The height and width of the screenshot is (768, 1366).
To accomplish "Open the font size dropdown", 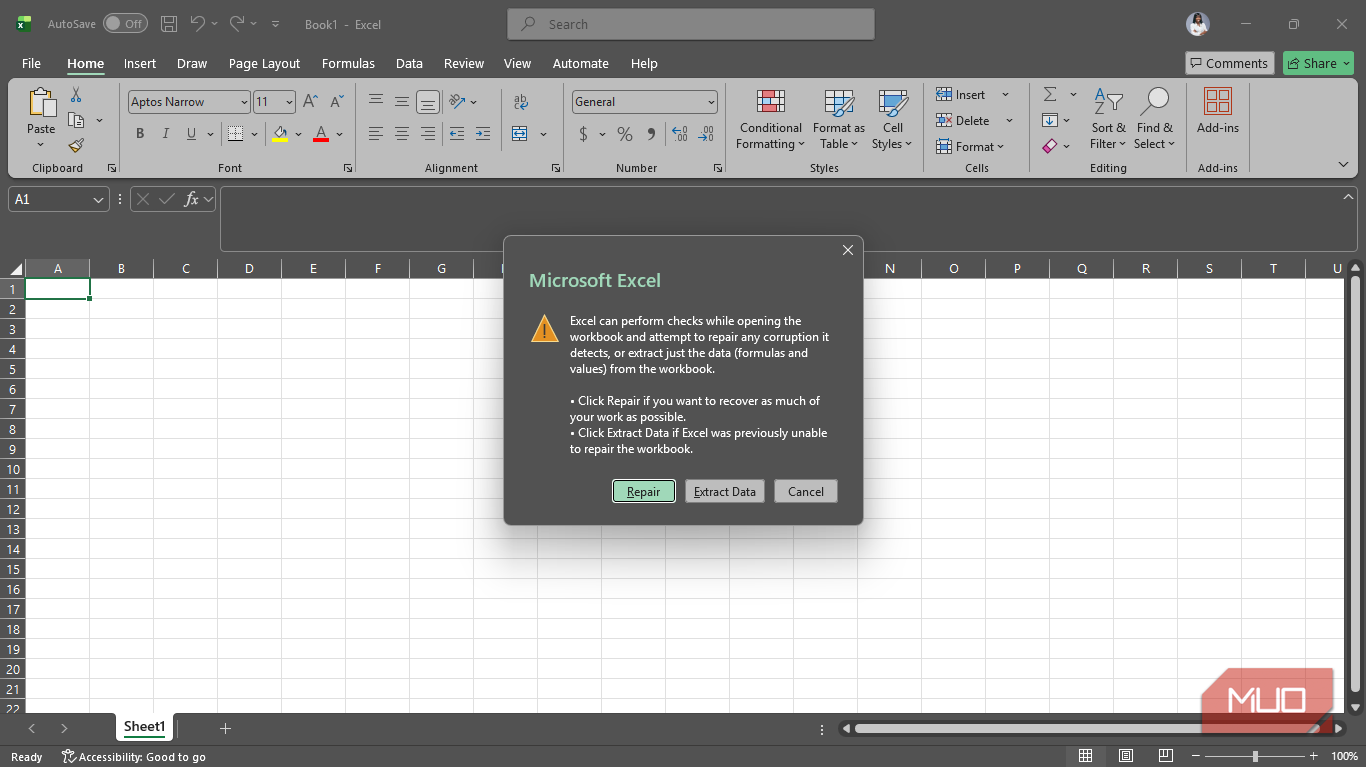I will [289, 102].
